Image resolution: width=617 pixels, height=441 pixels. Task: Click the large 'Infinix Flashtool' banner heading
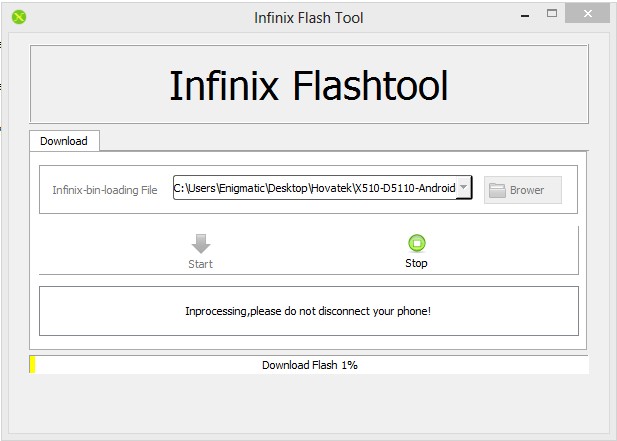pos(309,85)
